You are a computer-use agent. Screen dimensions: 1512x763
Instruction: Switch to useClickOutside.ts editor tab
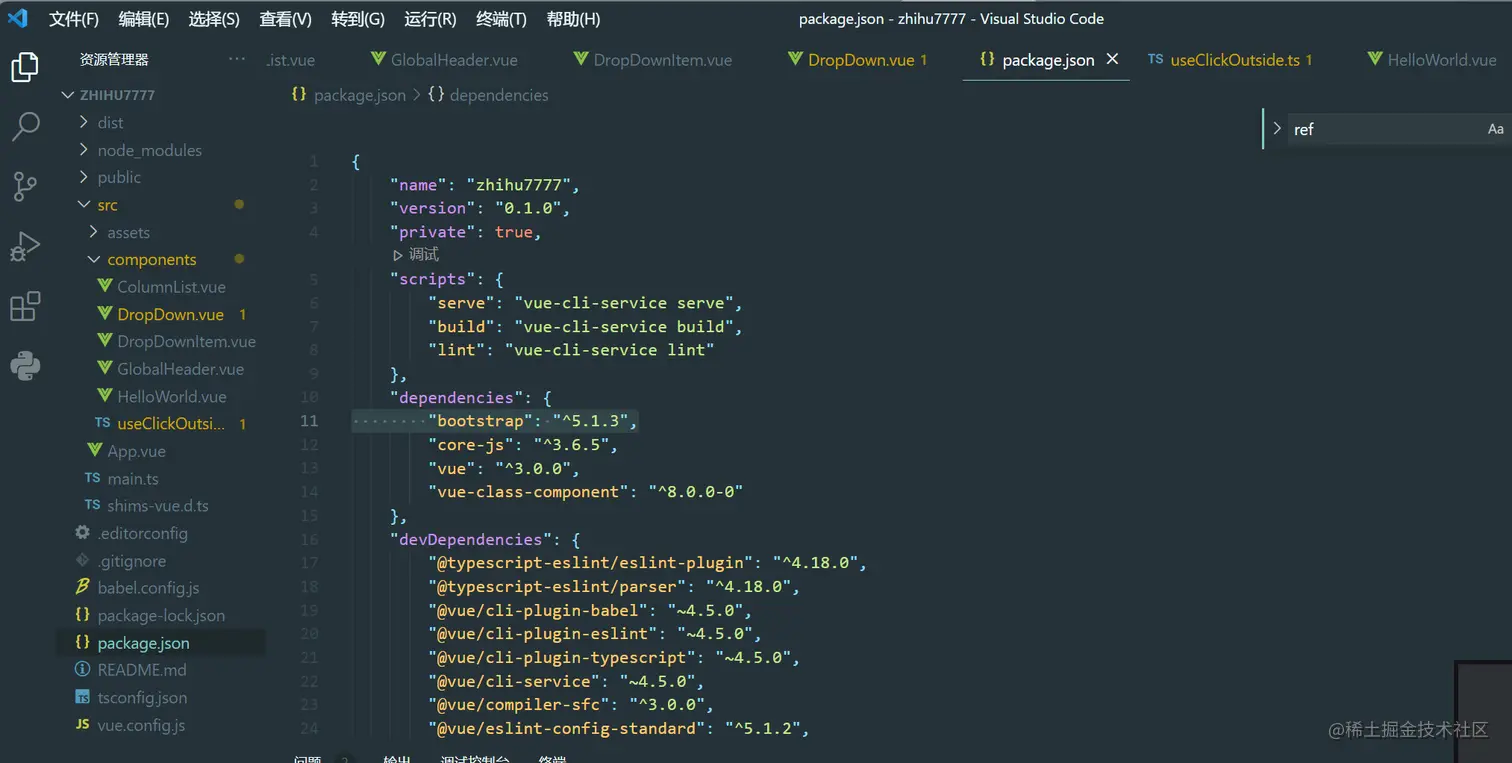[1231, 60]
